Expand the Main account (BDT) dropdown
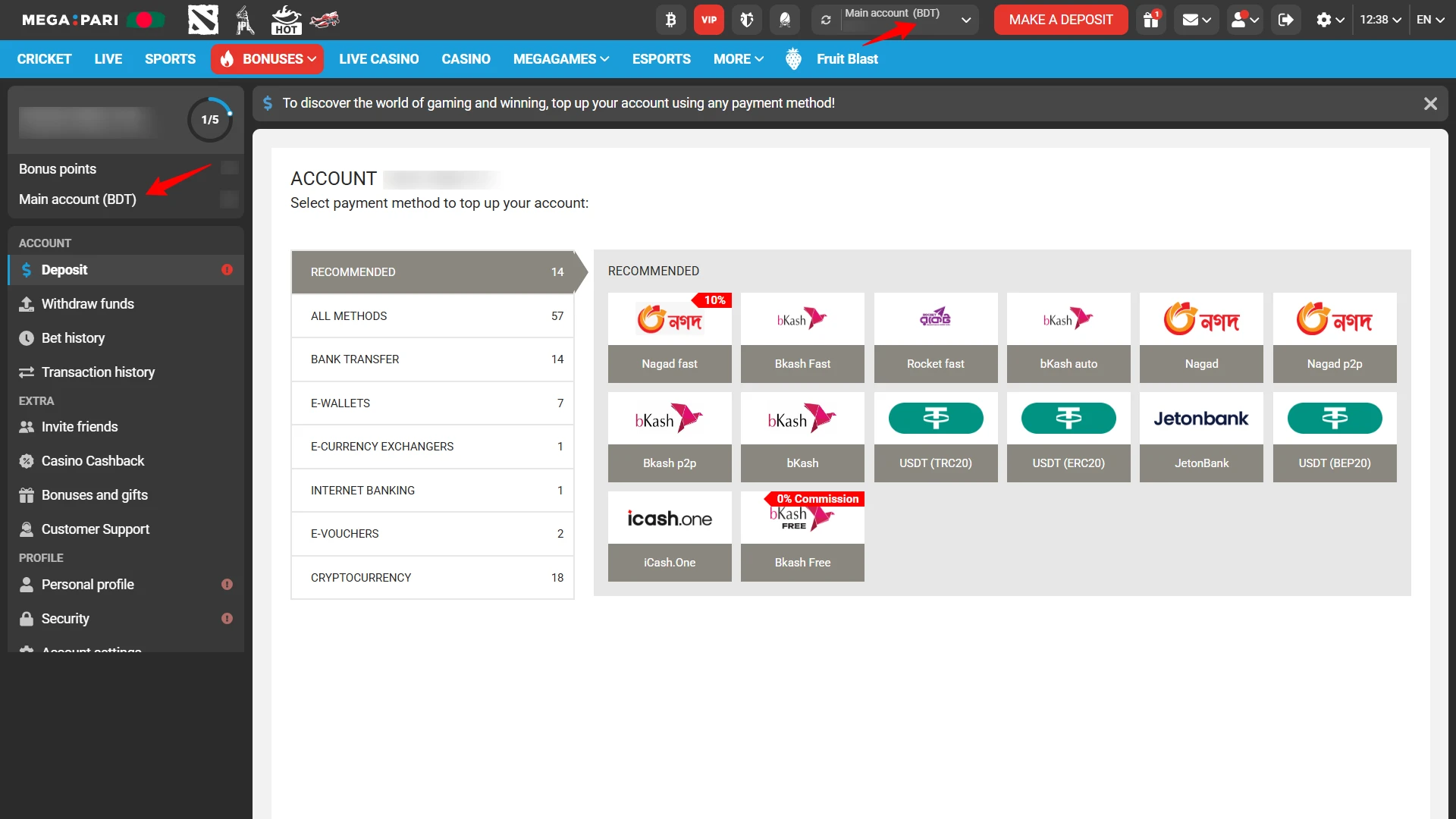This screenshot has height=819, width=1456. tap(965, 20)
